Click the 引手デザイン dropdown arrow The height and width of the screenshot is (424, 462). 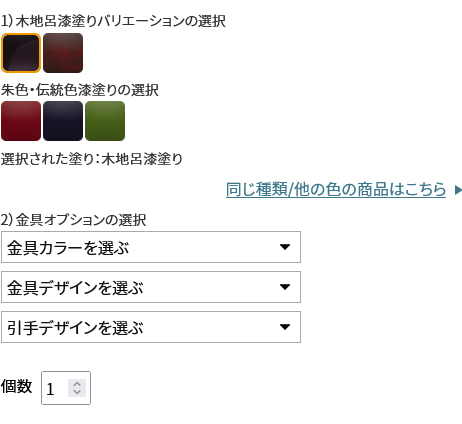tap(285, 327)
